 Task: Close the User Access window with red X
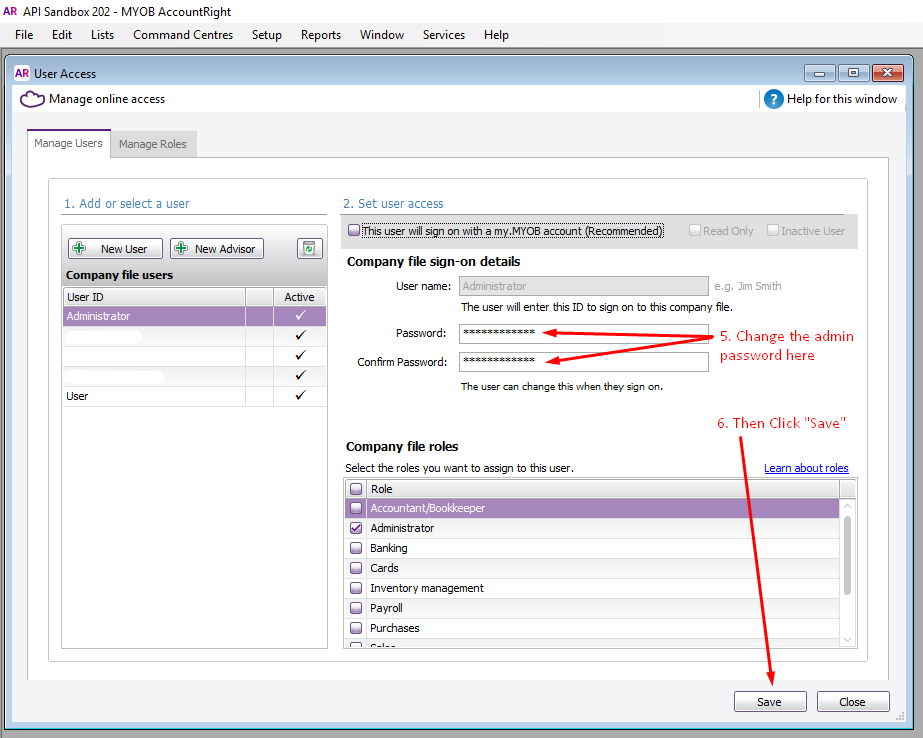[x=887, y=73]
